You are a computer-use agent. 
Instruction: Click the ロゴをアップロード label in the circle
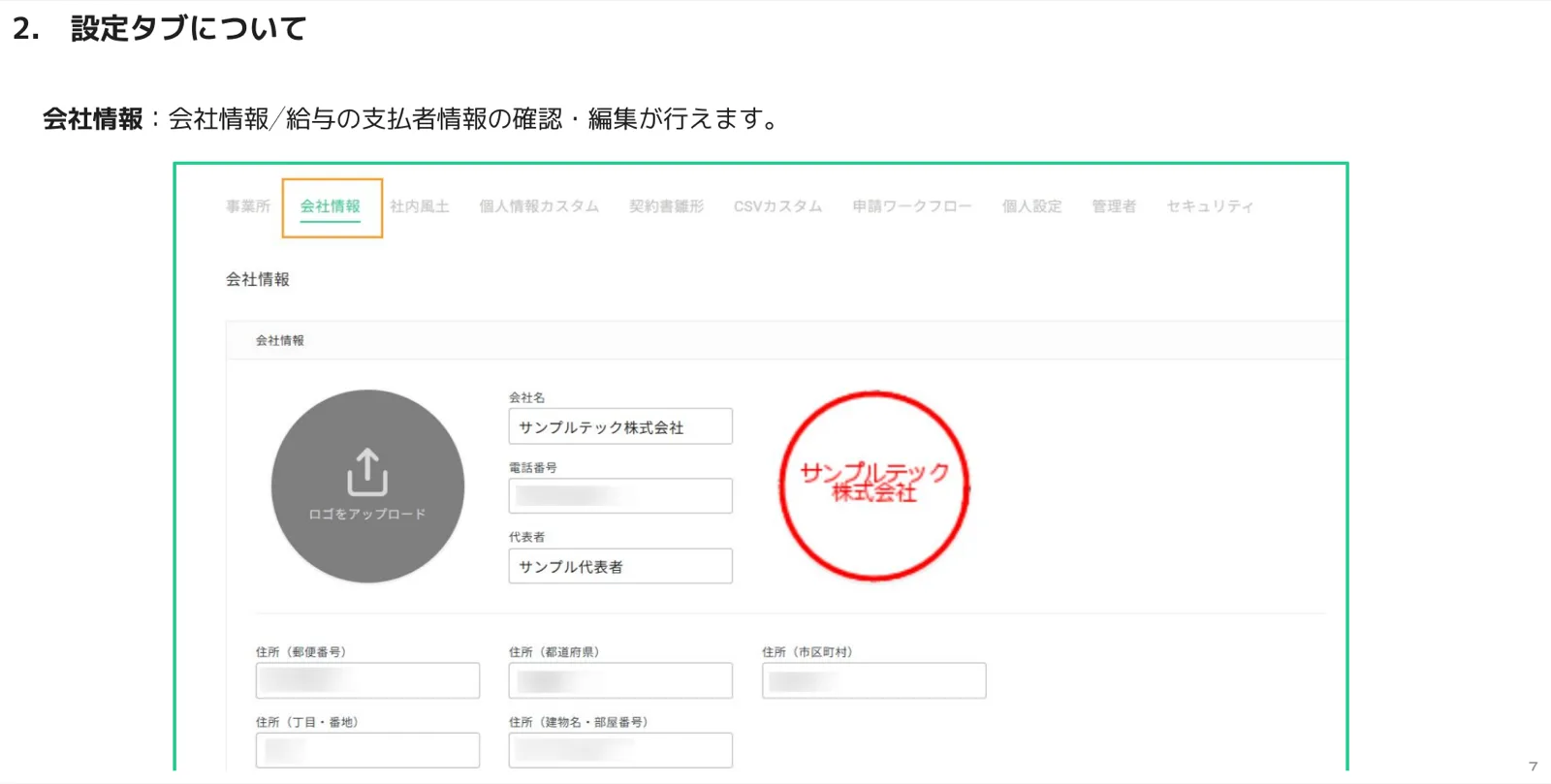(367, 515)
